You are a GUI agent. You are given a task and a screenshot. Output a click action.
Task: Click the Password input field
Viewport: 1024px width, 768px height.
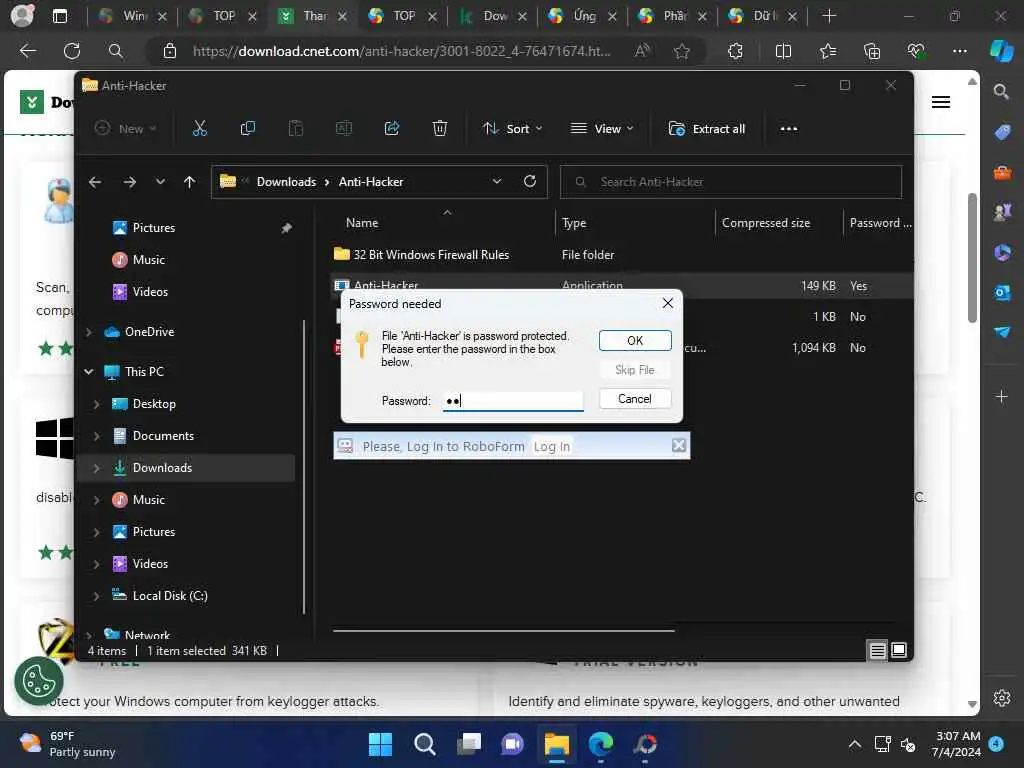(513, 401)
